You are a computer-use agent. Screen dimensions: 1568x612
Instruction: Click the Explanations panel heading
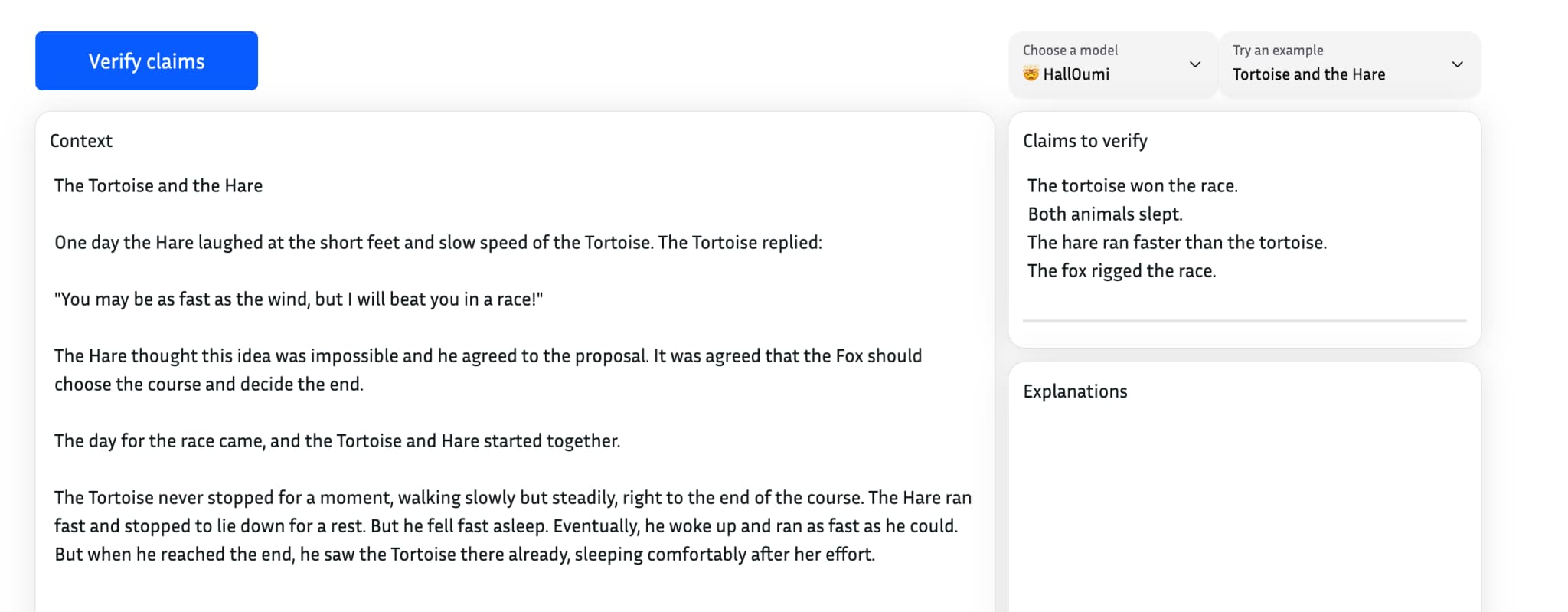pyautogui.click(x=1075, y=391)
